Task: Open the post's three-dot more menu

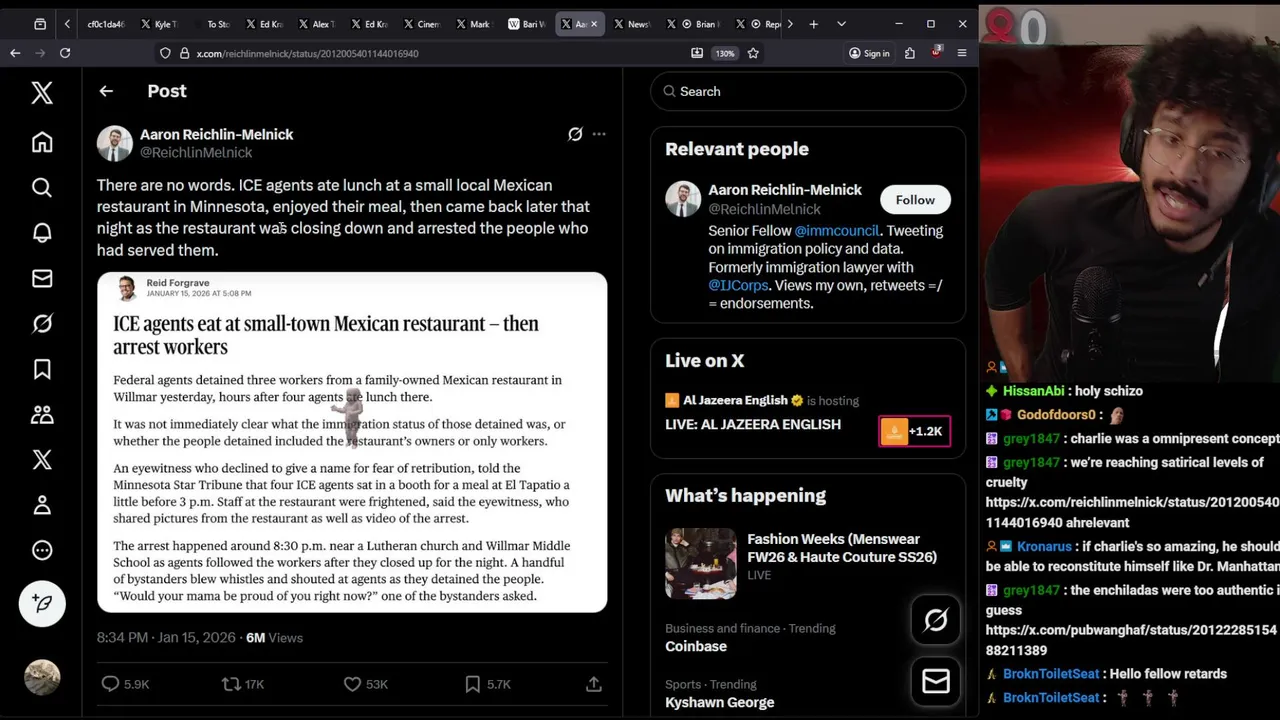Action: tap(599, 134)
